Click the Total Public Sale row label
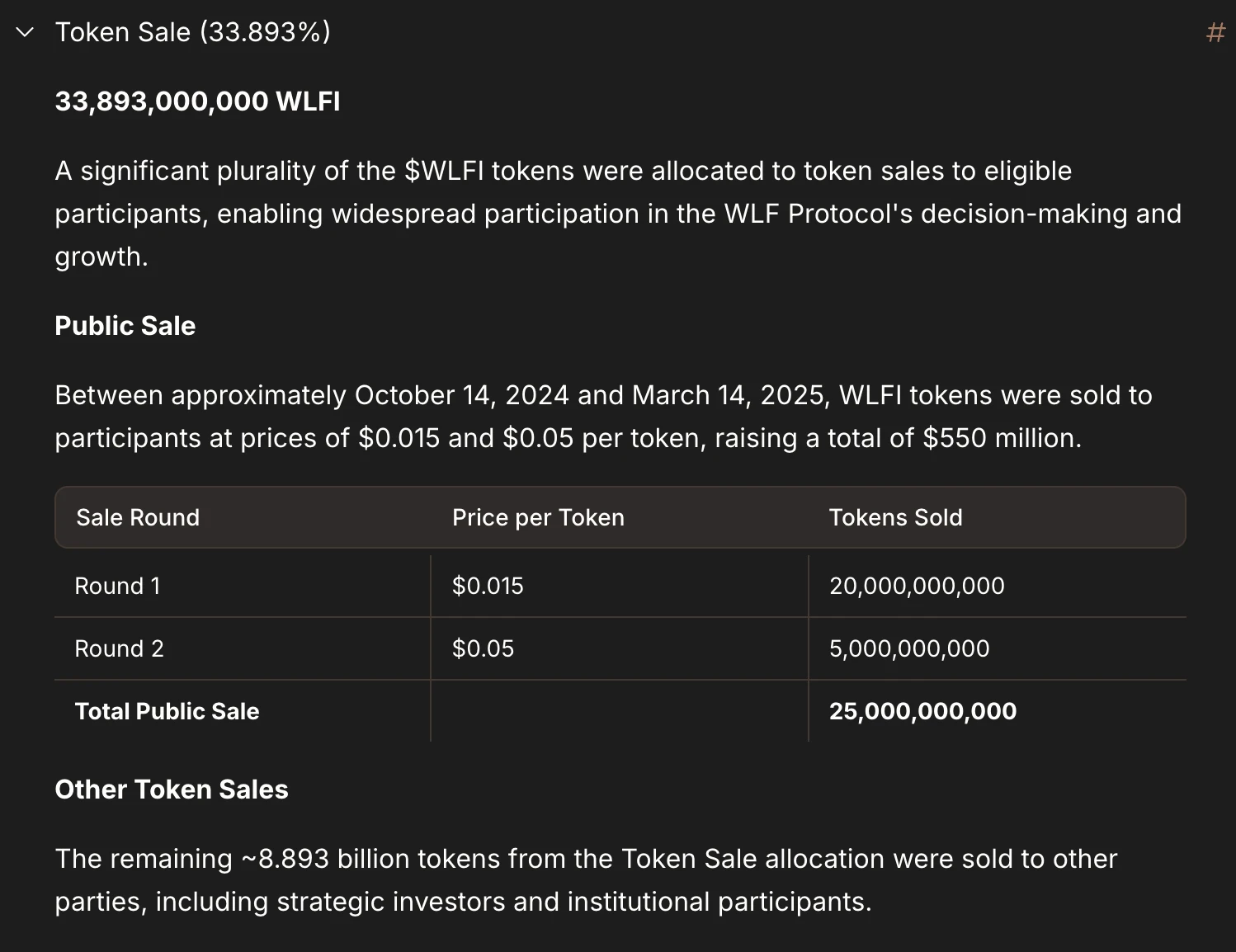Screen dimensions: 1236x952 click(167, 711)
